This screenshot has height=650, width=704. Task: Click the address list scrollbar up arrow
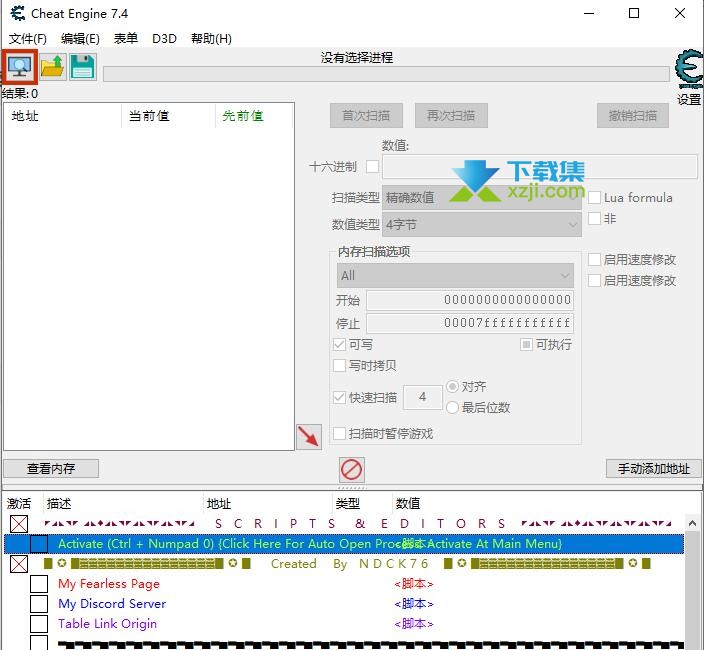(x=692, y=523)
